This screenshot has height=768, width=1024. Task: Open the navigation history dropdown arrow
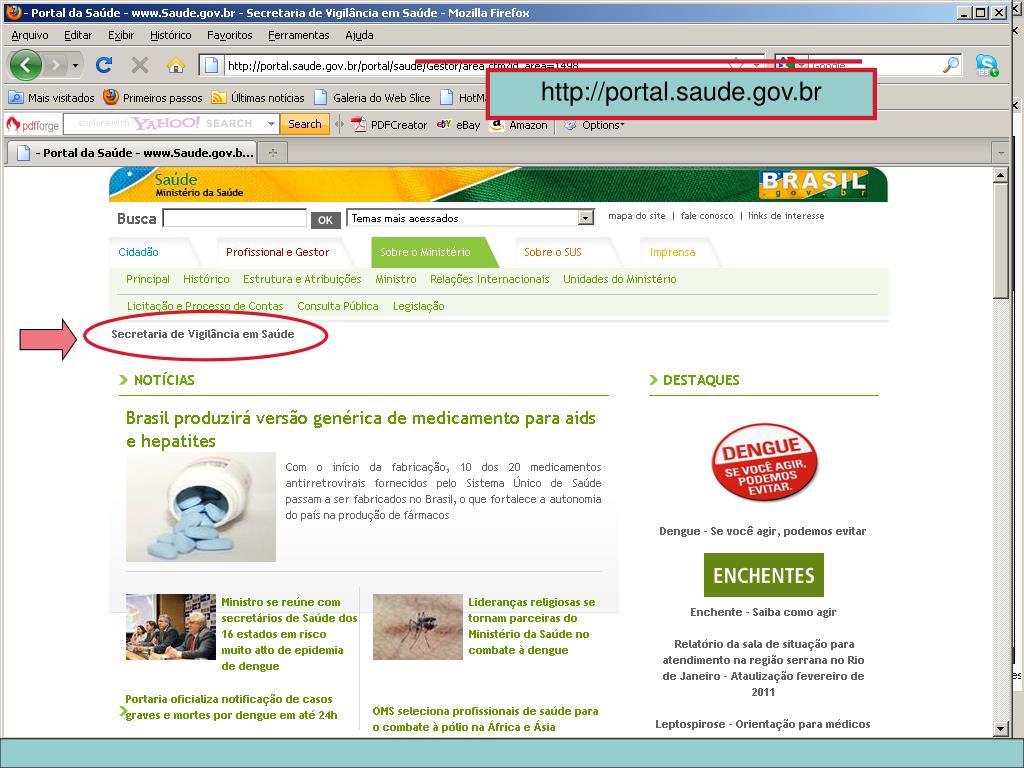click(76, 65)
